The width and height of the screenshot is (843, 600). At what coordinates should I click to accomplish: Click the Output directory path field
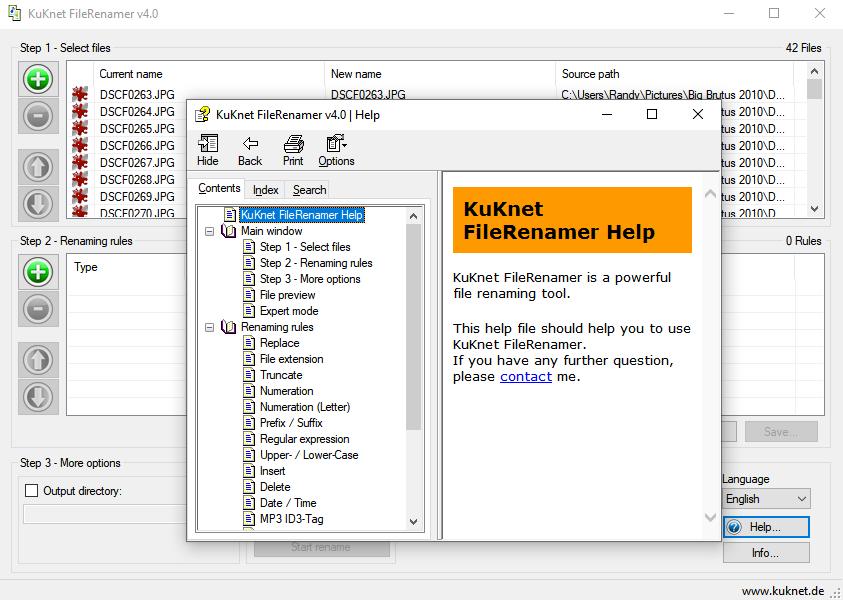coord(105,514)
